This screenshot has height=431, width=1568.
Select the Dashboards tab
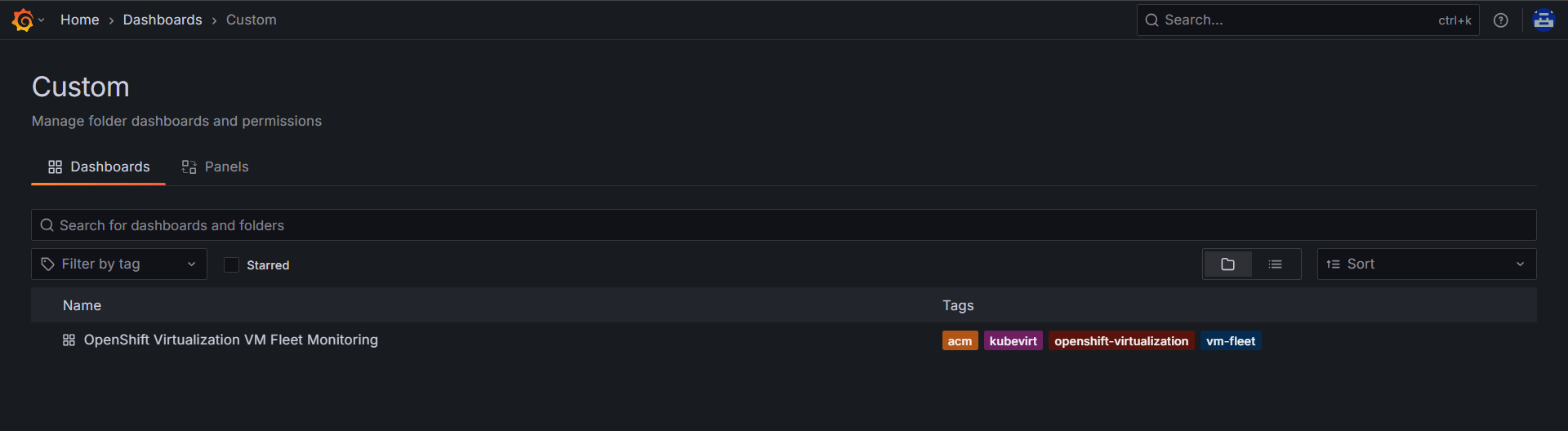(x=99, y=167)
